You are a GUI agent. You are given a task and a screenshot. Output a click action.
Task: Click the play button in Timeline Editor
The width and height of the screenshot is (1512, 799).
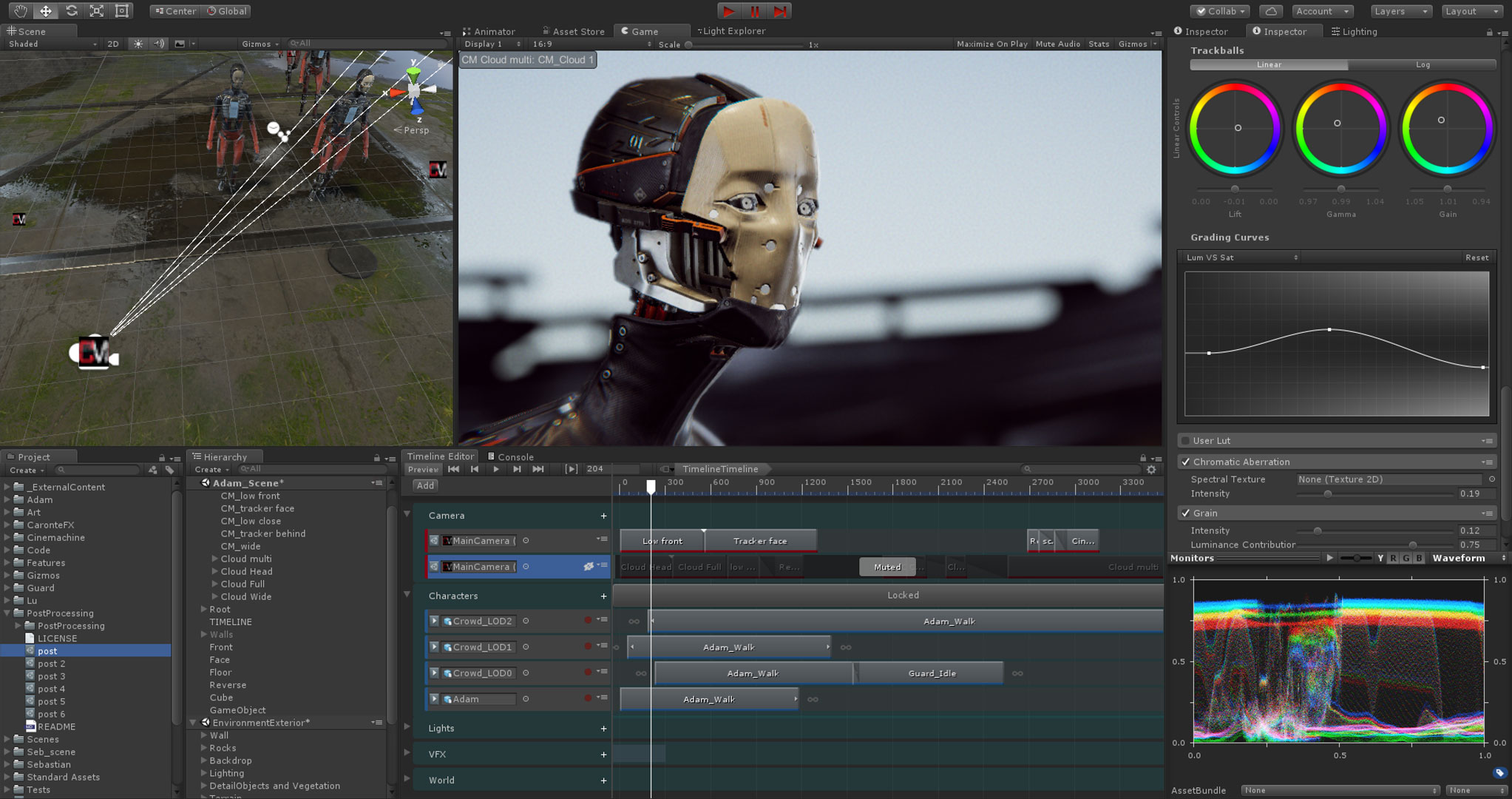coord(495,469)
